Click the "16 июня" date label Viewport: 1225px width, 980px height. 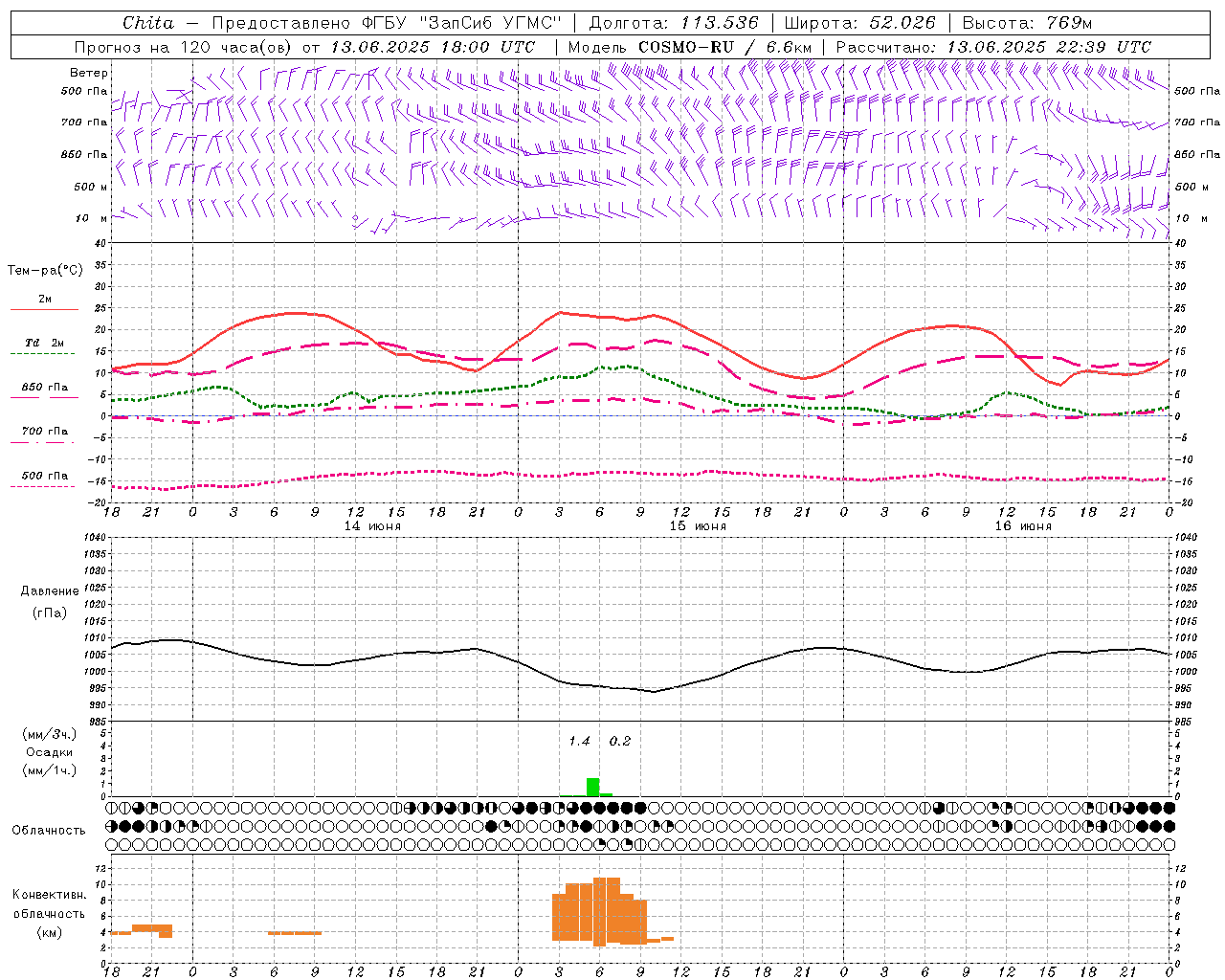tap(1023, 526)
